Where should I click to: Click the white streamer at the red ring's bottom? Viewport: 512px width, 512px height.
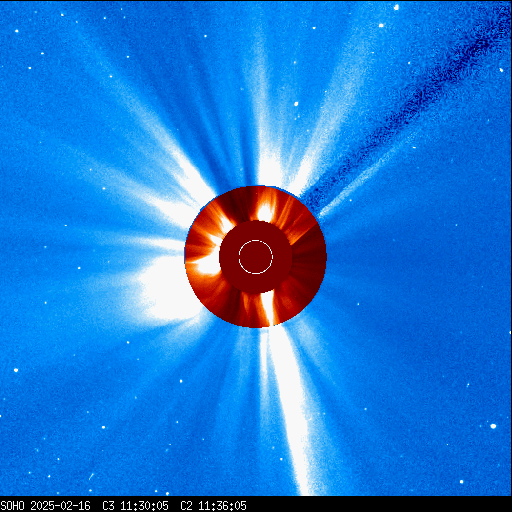tap(268, 308)
